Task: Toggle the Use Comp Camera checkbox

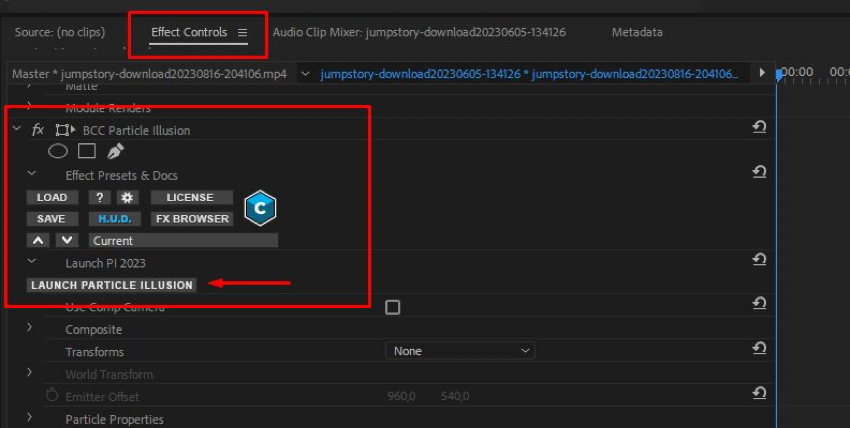Action: point(392,308)
